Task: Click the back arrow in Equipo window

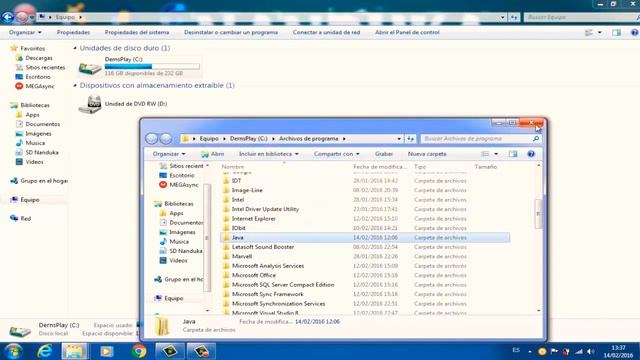Action: coord(8,17)
